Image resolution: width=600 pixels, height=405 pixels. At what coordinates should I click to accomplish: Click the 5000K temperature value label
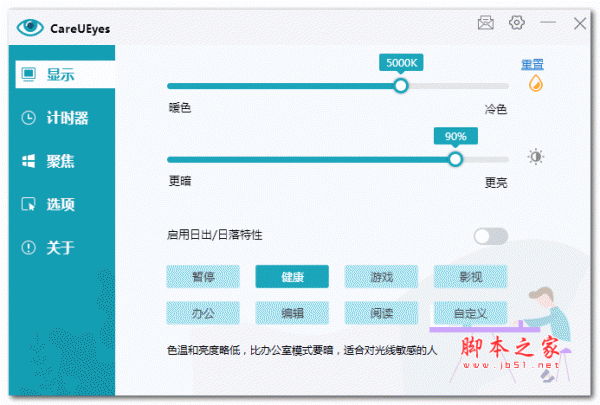pyautogui.click(x=401, y=62)
